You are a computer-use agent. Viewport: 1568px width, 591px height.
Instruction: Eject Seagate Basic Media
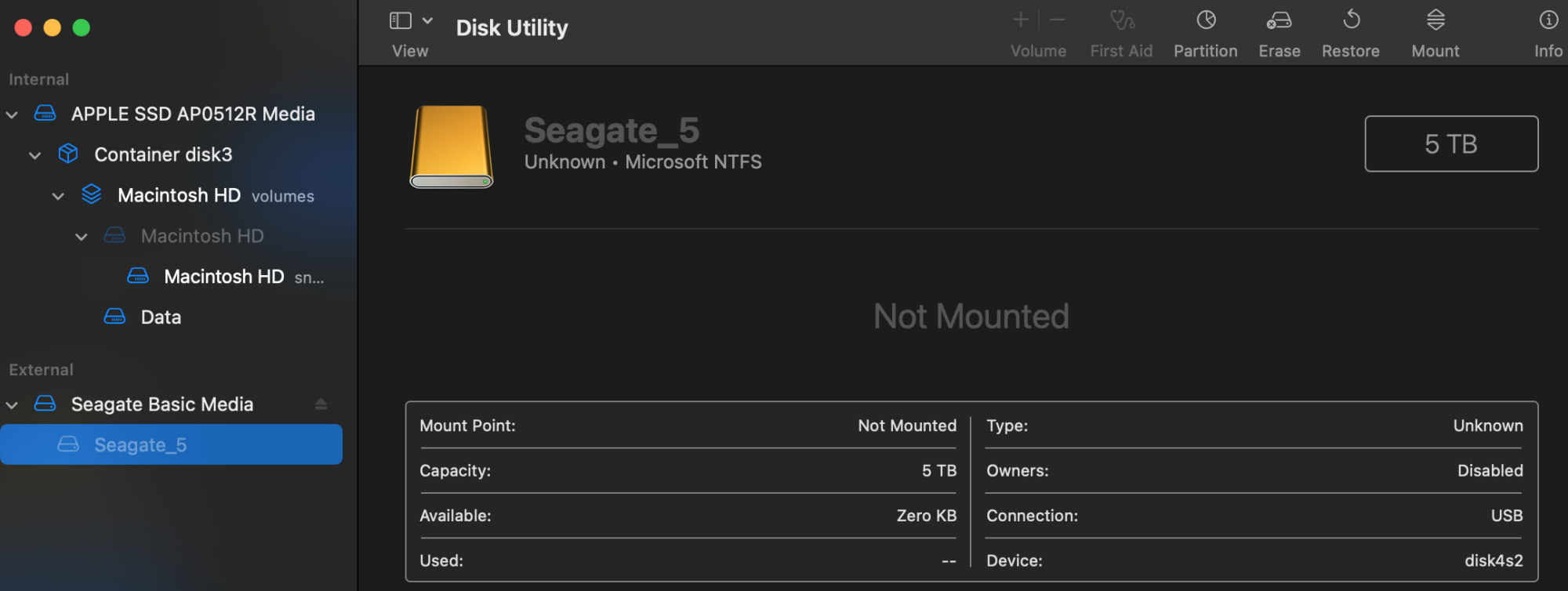pos(321,404)
